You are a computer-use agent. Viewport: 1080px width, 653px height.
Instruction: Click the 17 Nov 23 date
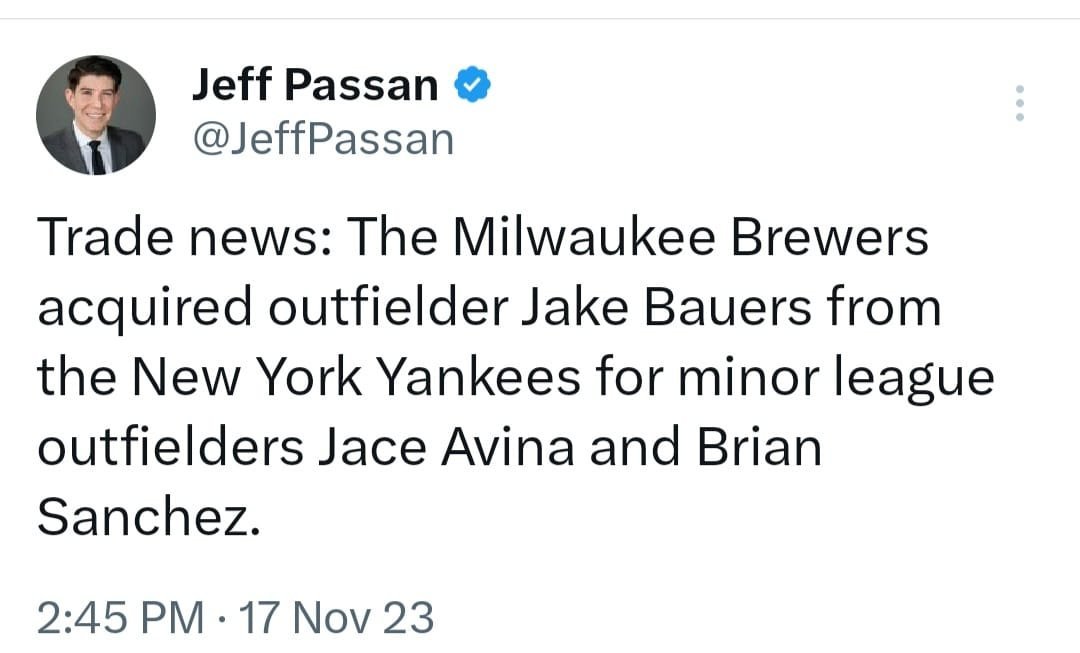click(338, 617)
